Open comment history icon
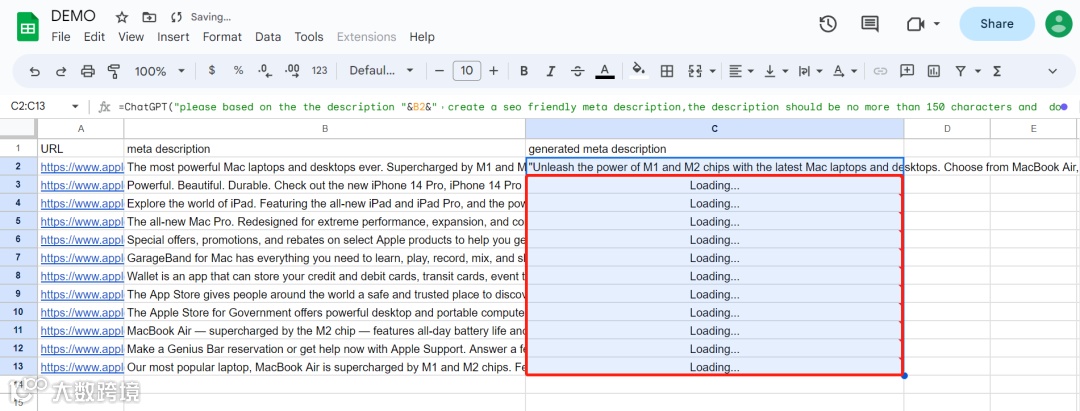Viewport: 1080px width, 411px height. (x=870, y=24)
